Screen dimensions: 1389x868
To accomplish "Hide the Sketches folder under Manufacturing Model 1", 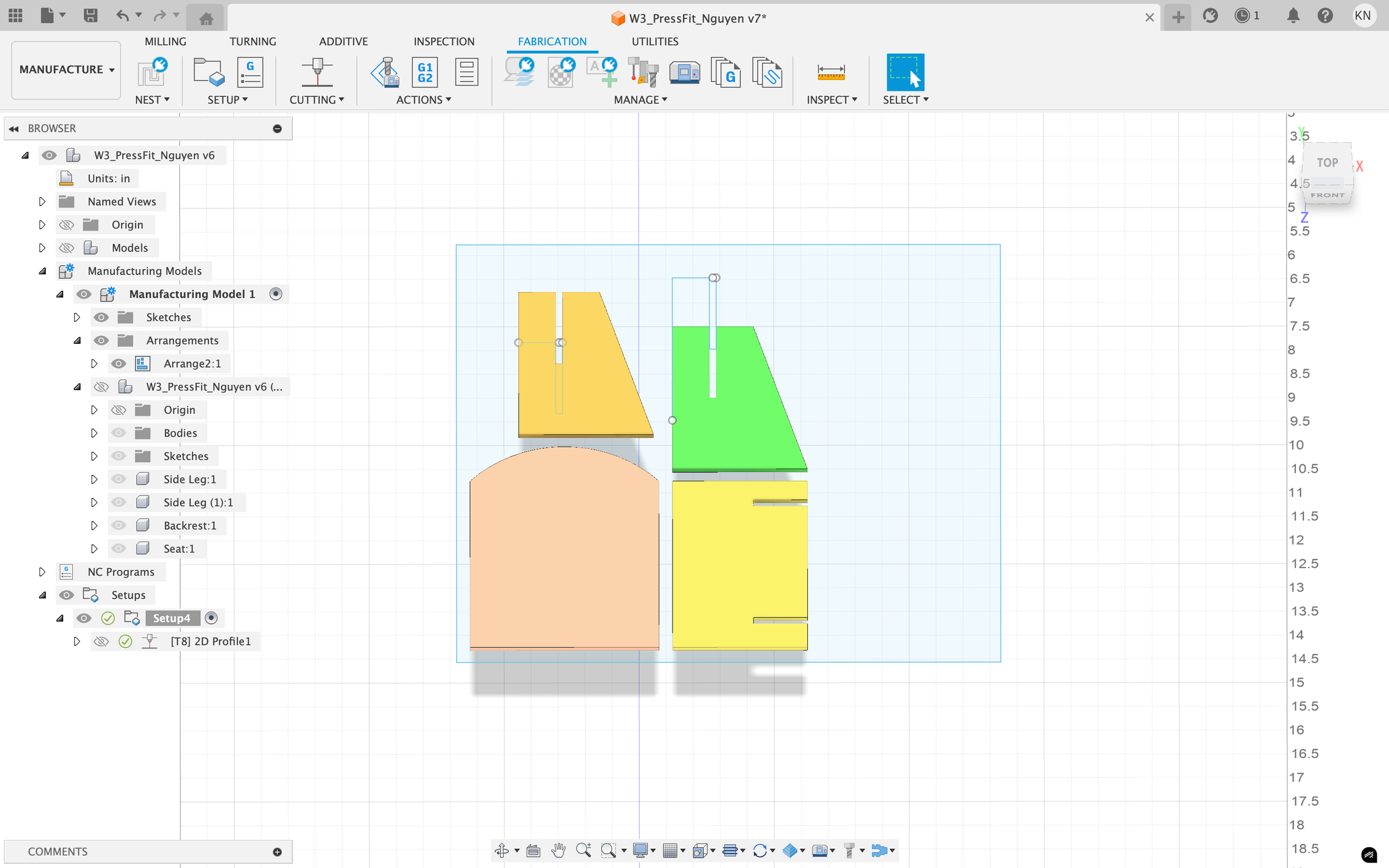I will point(101,317).
